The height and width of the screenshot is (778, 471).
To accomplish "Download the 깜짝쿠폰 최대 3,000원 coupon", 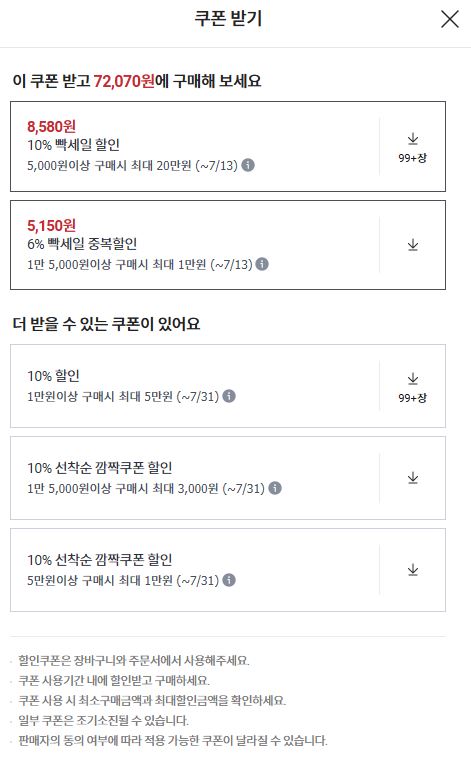I will click(x=412, y=478).
